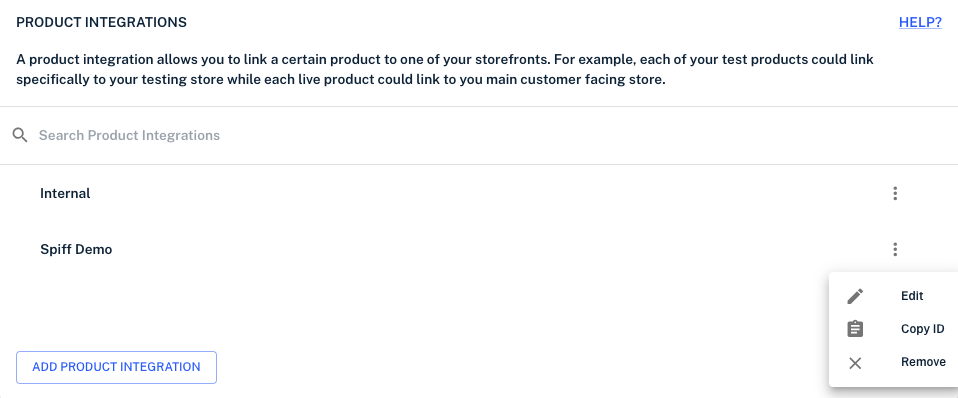Click the X icon beside Remove
The width and height of the screenshot is (958, 398).
(855, 363)
